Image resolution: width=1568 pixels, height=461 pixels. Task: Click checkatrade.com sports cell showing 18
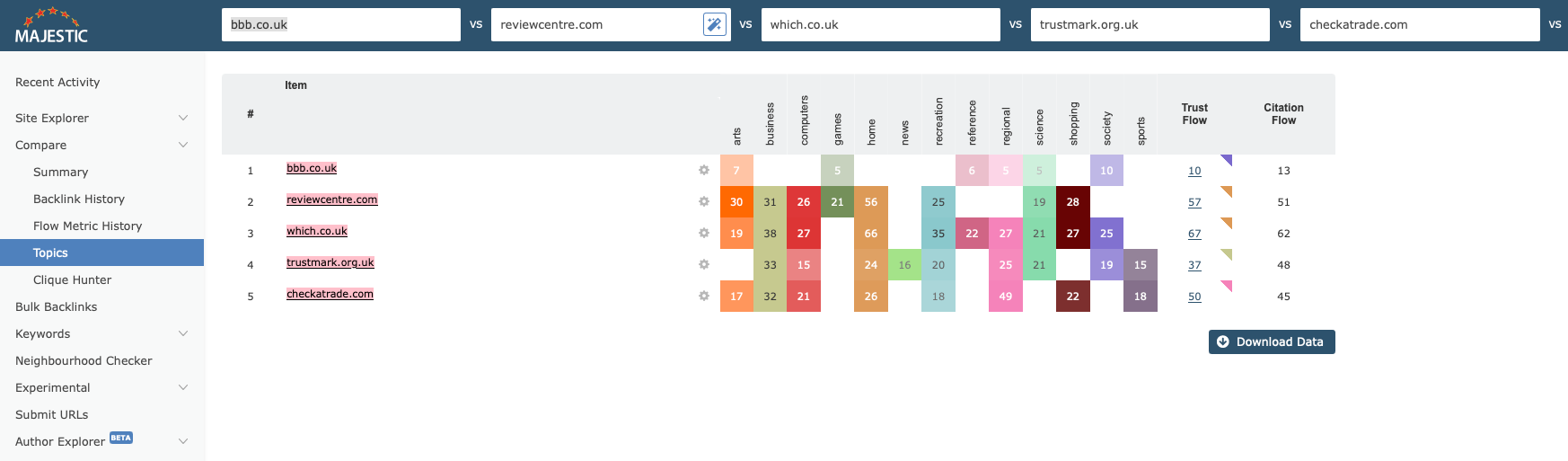pyautogui.click(x=1141, y=297)
